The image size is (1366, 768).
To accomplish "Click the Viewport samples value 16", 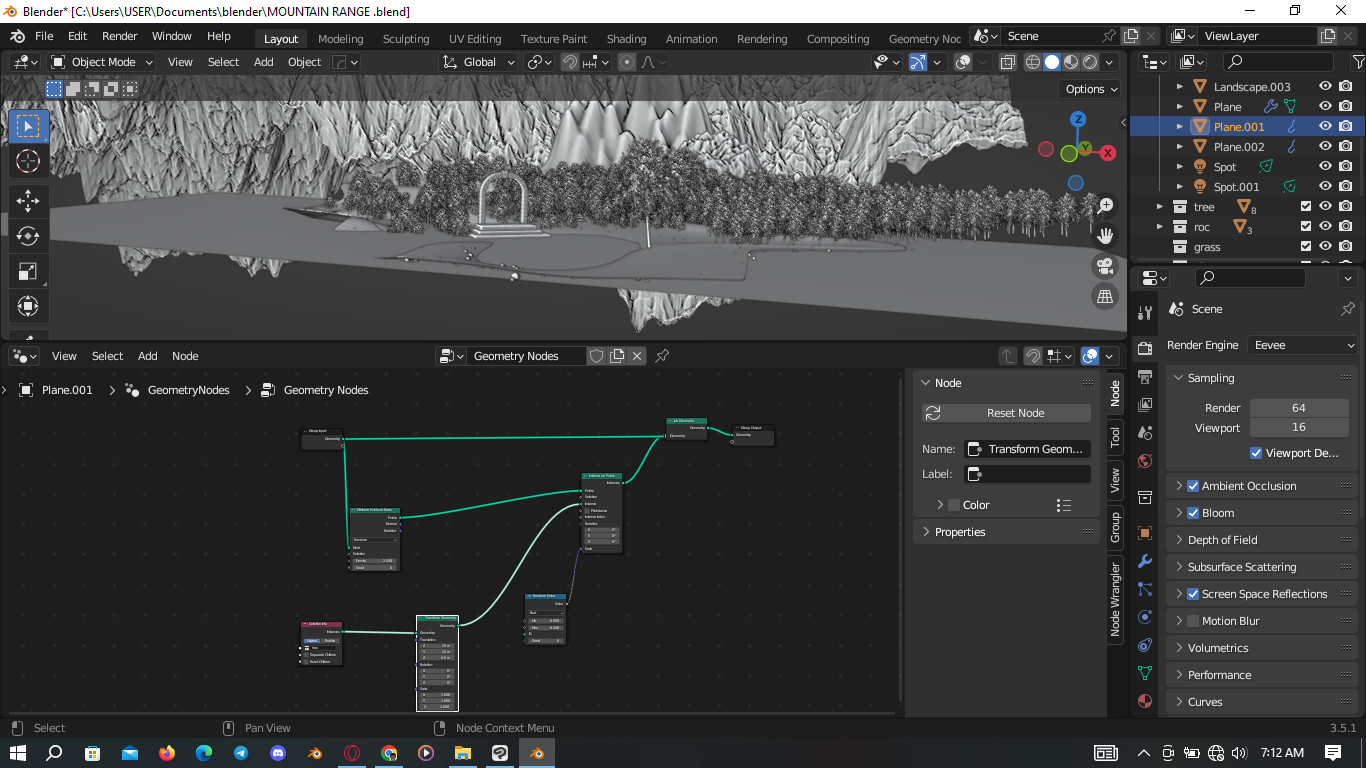I will click(x=1298, y=427).
